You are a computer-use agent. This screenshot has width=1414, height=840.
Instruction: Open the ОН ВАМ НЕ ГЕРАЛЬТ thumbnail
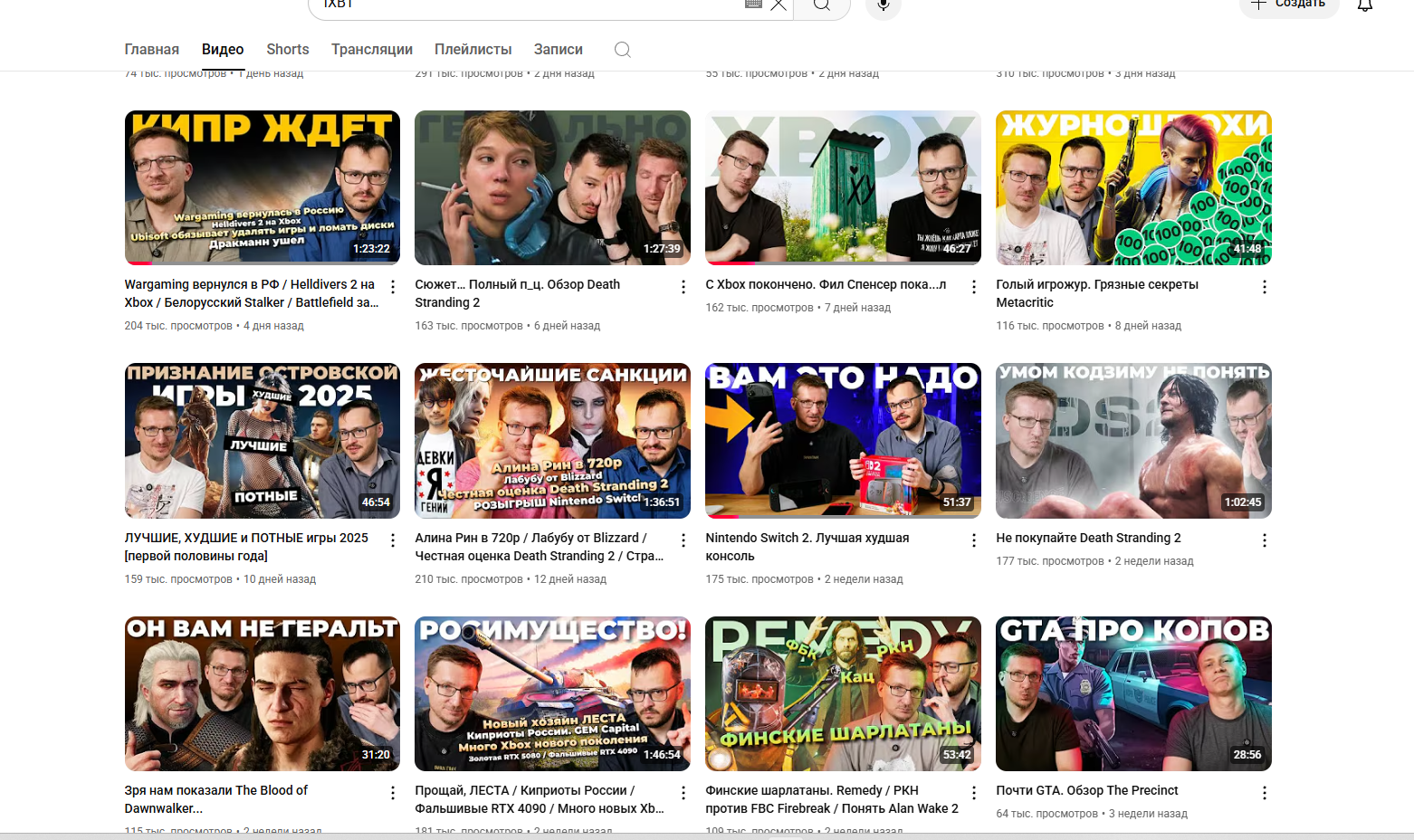pyautogui.click(x=263, y=693)
